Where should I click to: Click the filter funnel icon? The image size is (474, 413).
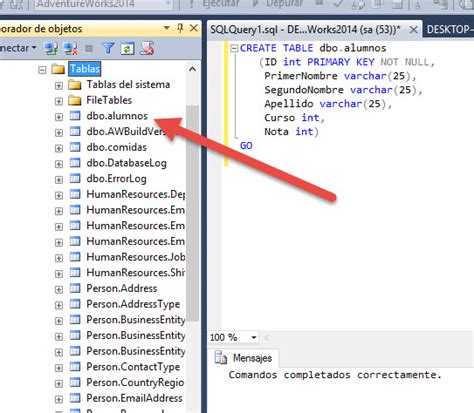(x=108, y=49)
